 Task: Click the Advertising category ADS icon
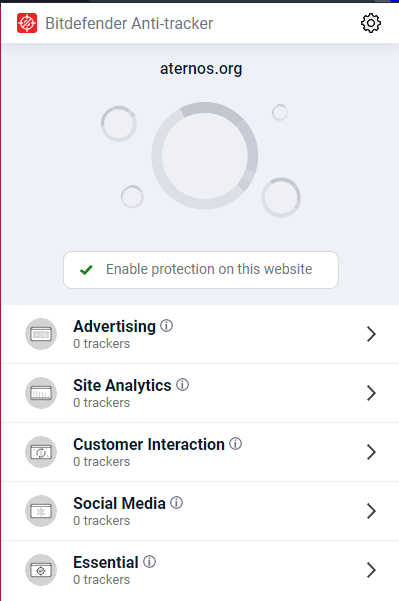tap(41, 334)
